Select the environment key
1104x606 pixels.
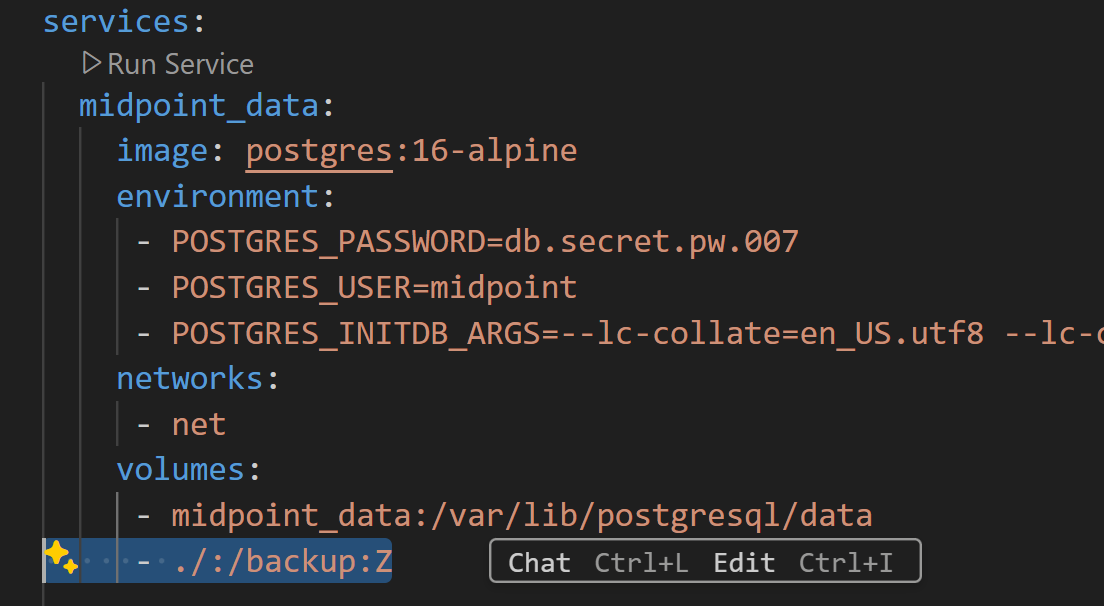(x=218, y=196)
